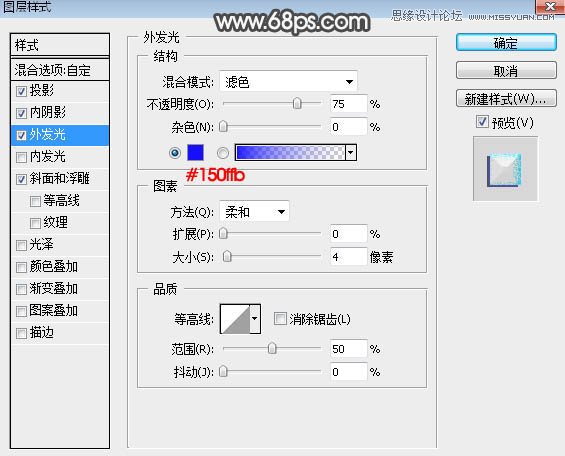565x456 pixels.
Task: Click 新建样式(W)... new style button
Action: 506,98
